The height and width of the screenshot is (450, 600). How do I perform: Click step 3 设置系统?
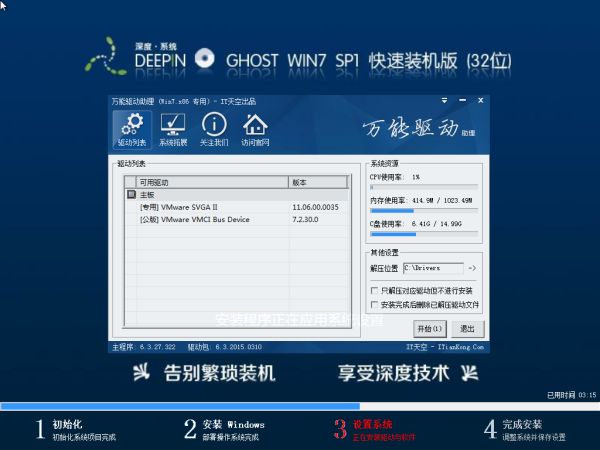point(374,430)
